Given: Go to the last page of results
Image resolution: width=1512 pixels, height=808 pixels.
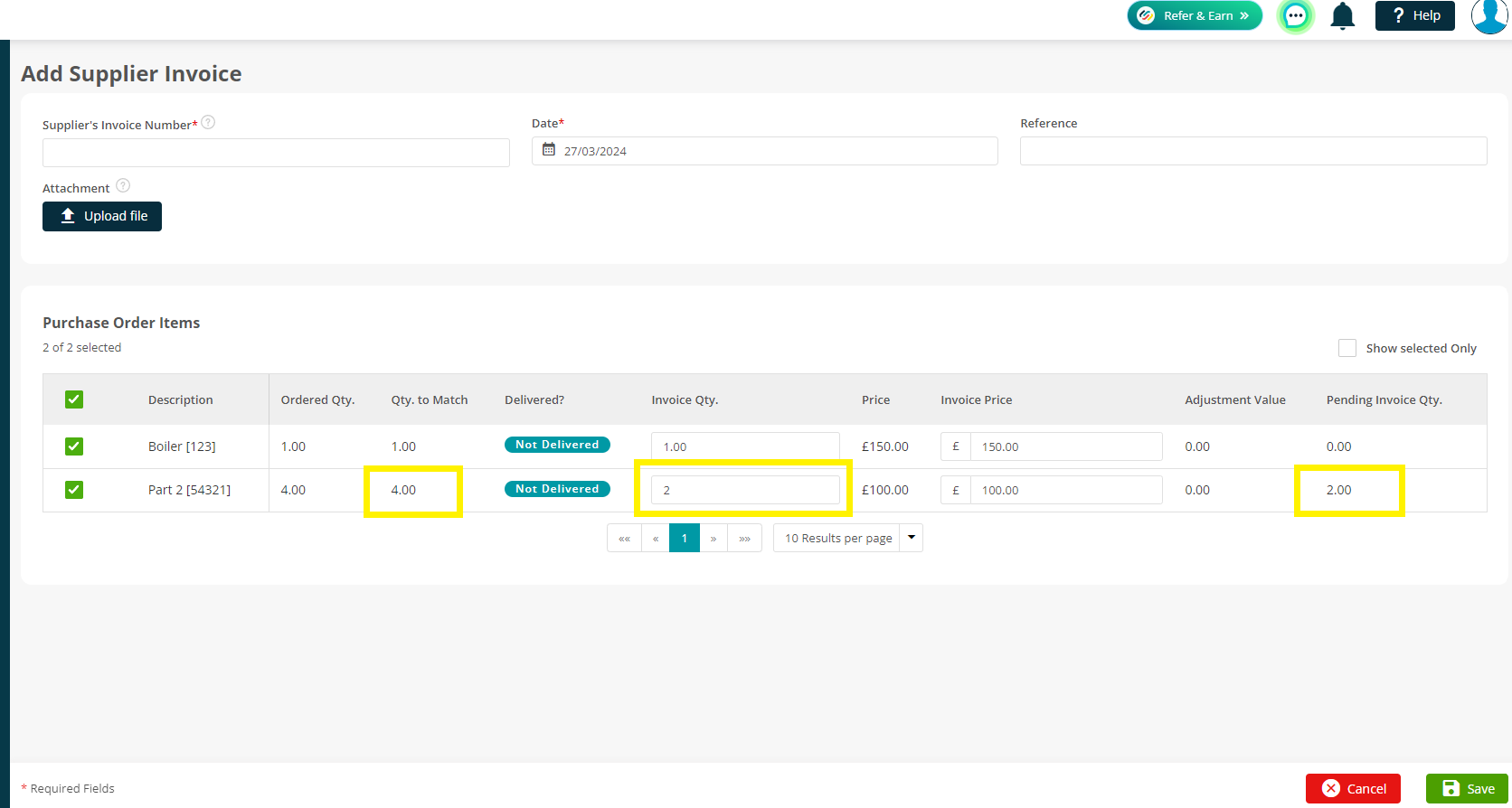Looking at the screenshot, I should tap(745, 538).
